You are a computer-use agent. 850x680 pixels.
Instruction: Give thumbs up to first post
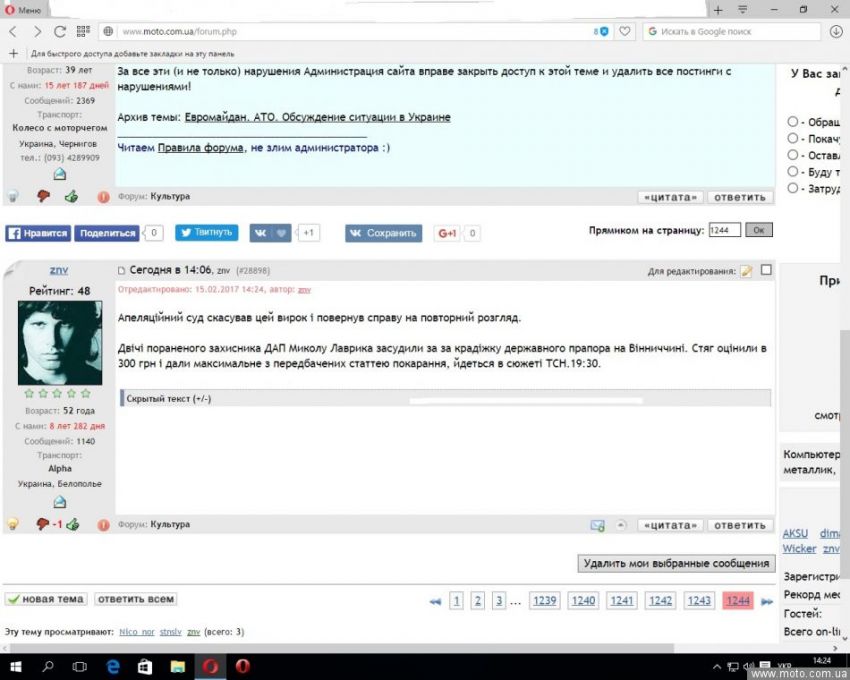(72, 196)
